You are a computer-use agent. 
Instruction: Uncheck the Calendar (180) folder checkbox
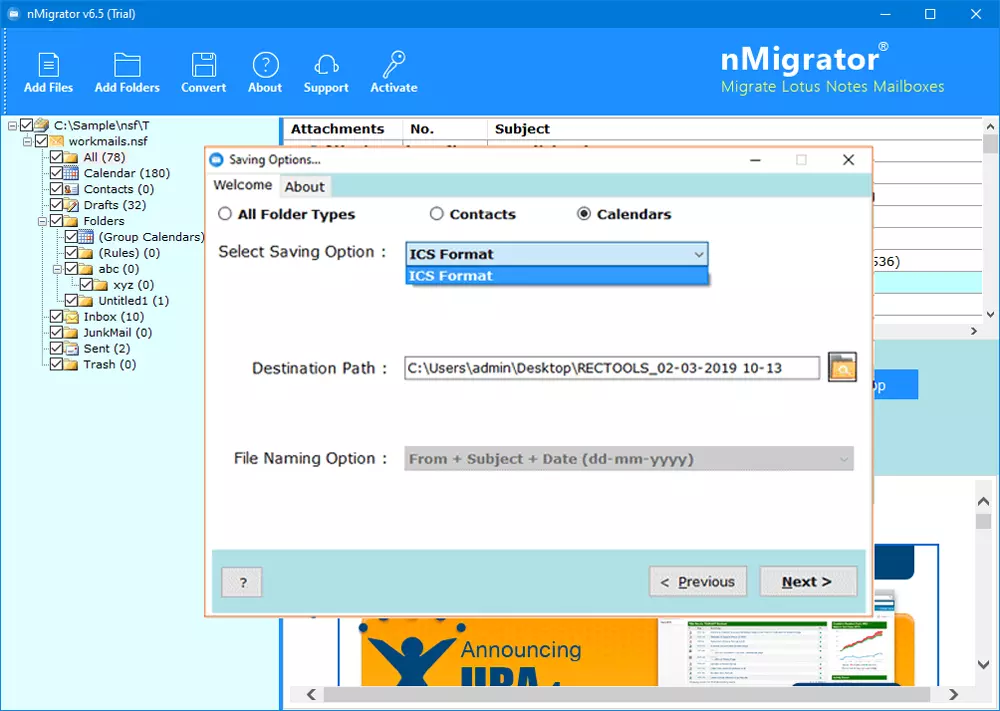(56, 173)
